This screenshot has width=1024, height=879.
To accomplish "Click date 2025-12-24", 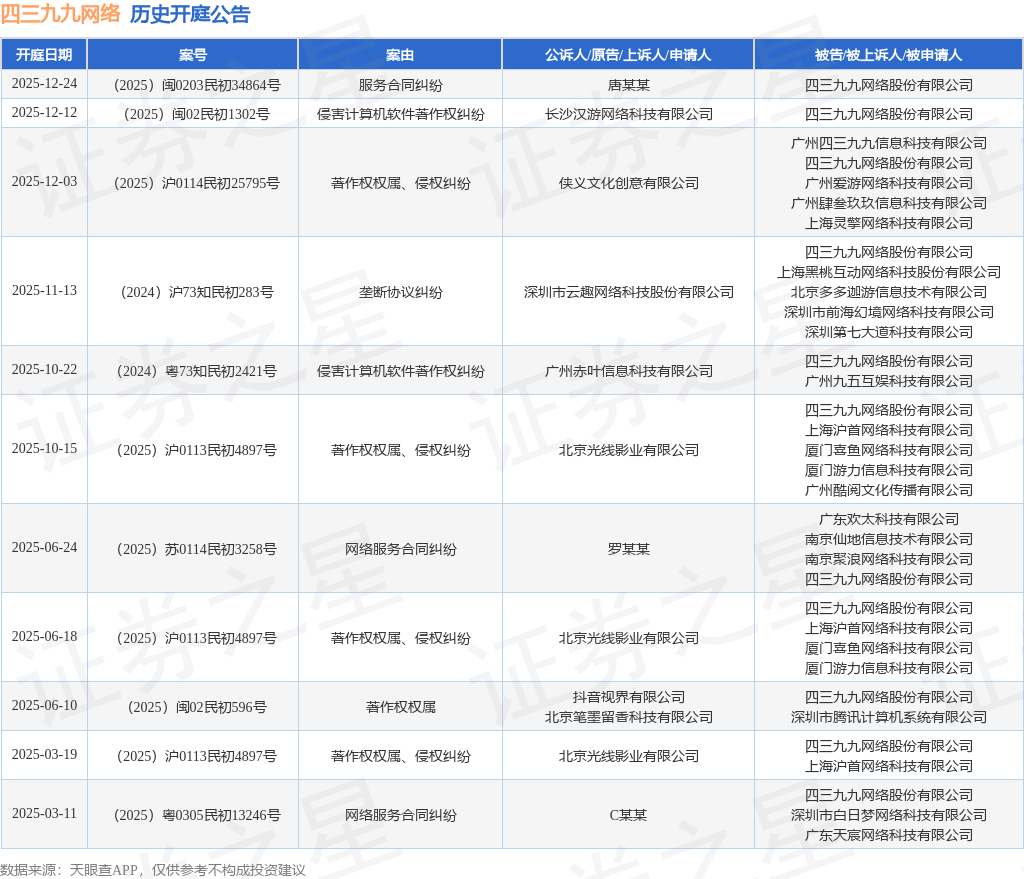I will tap(44, 84).
